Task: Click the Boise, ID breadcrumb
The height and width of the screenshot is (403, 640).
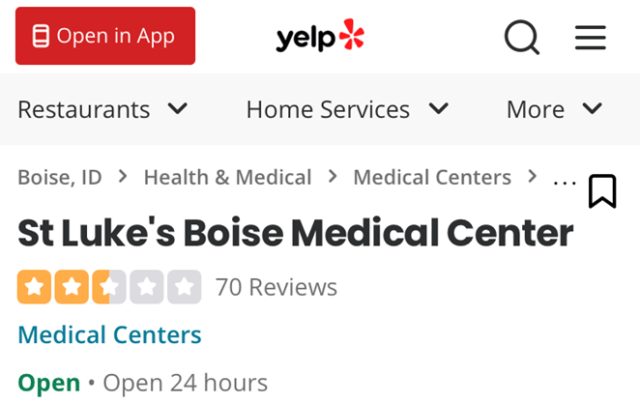Action: tap(60, 178)
